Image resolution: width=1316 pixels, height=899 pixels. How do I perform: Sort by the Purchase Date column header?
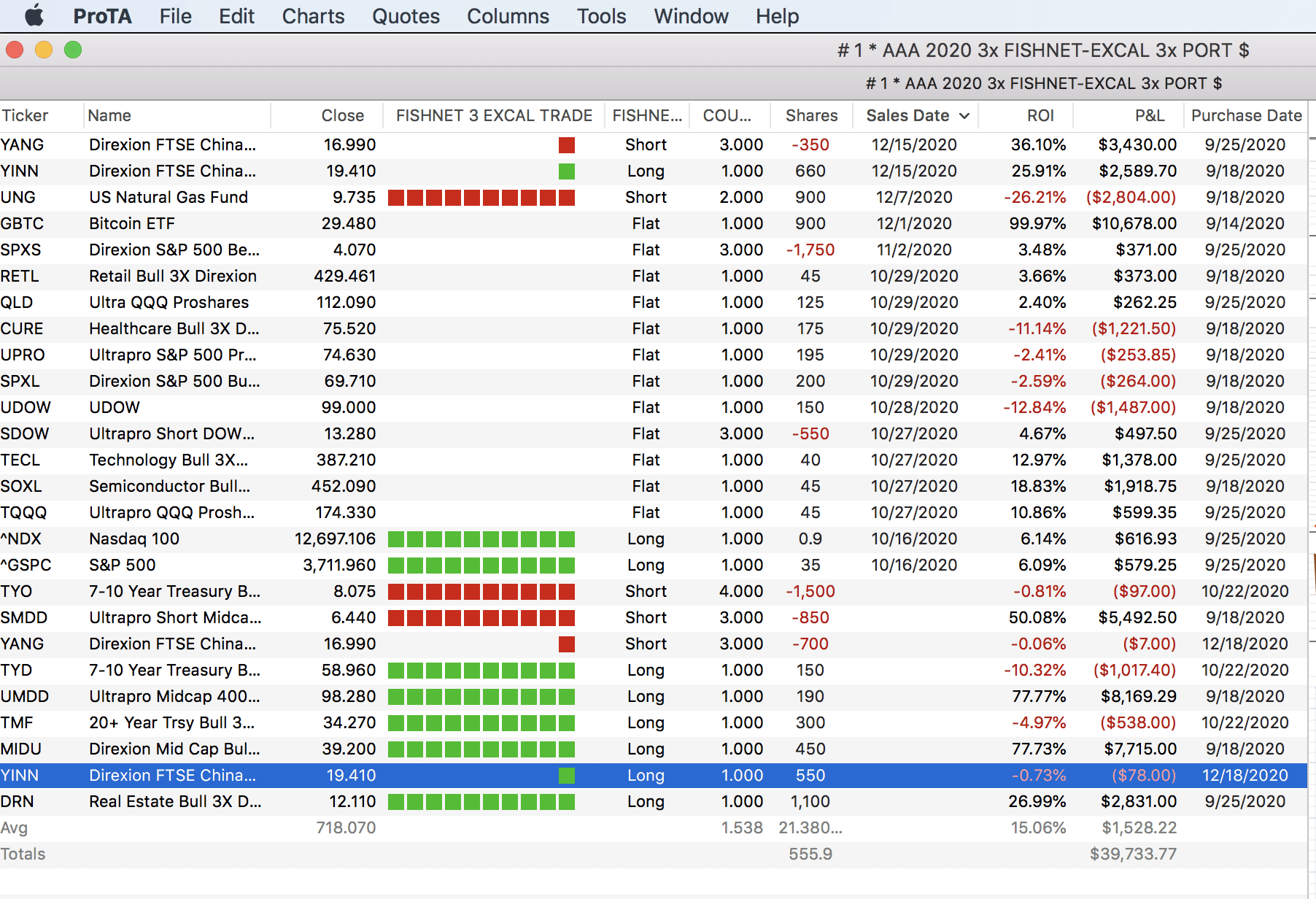pos(1246,115)
